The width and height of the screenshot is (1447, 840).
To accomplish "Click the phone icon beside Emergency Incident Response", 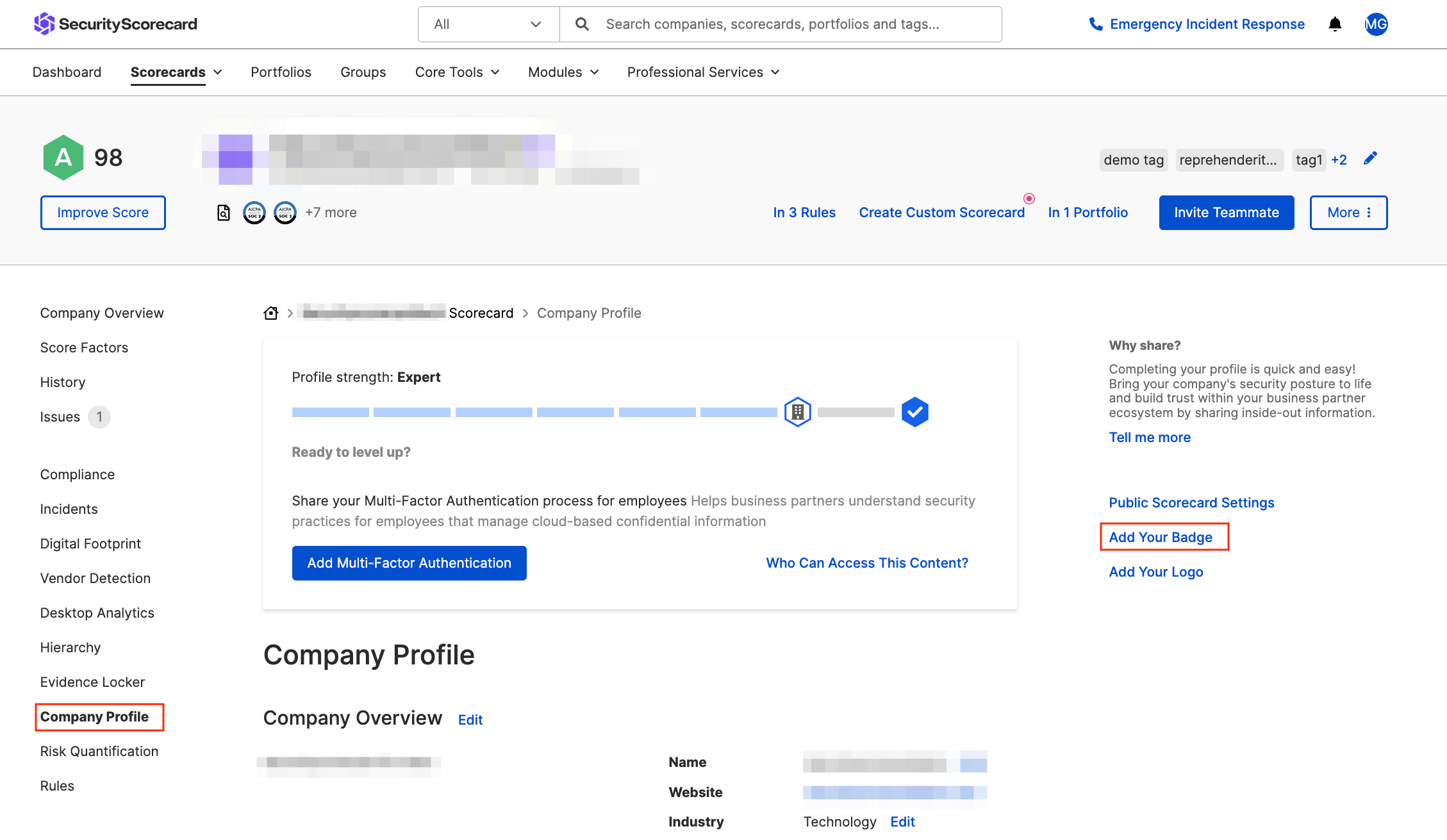I will 1096,24.
